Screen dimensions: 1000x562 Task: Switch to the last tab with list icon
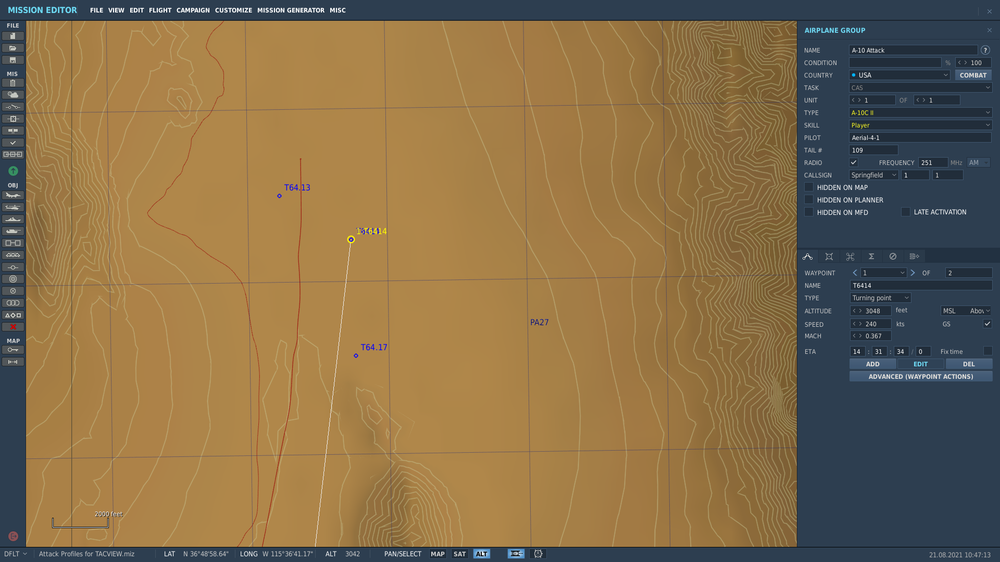point(914,256)
